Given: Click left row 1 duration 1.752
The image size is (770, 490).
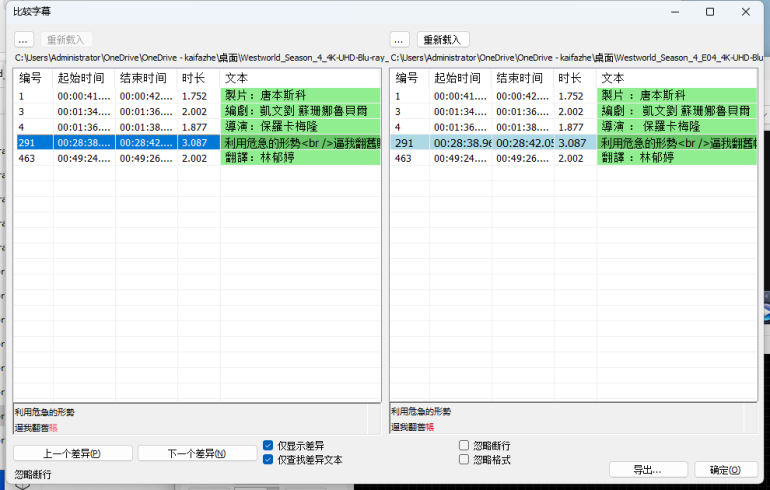Looking at the screenshot, I should coord(199,95).
